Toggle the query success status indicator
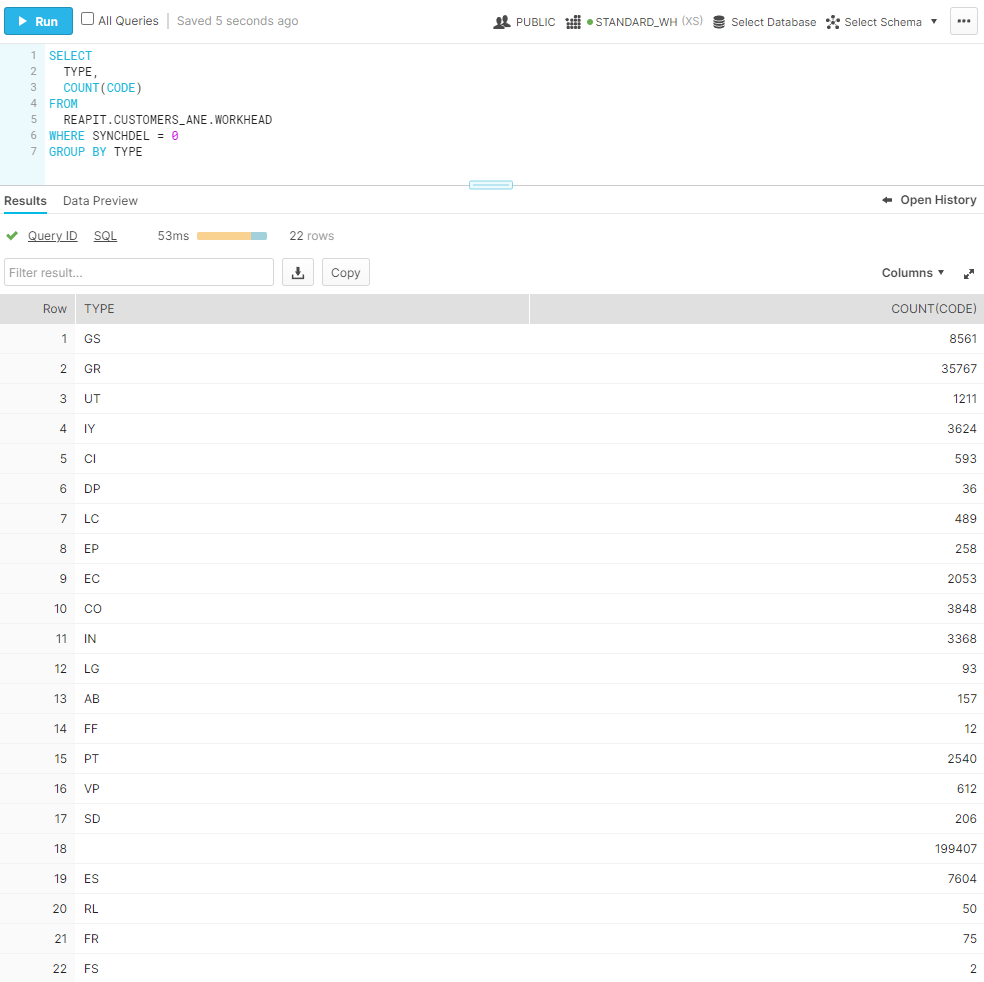 point(11,236)
